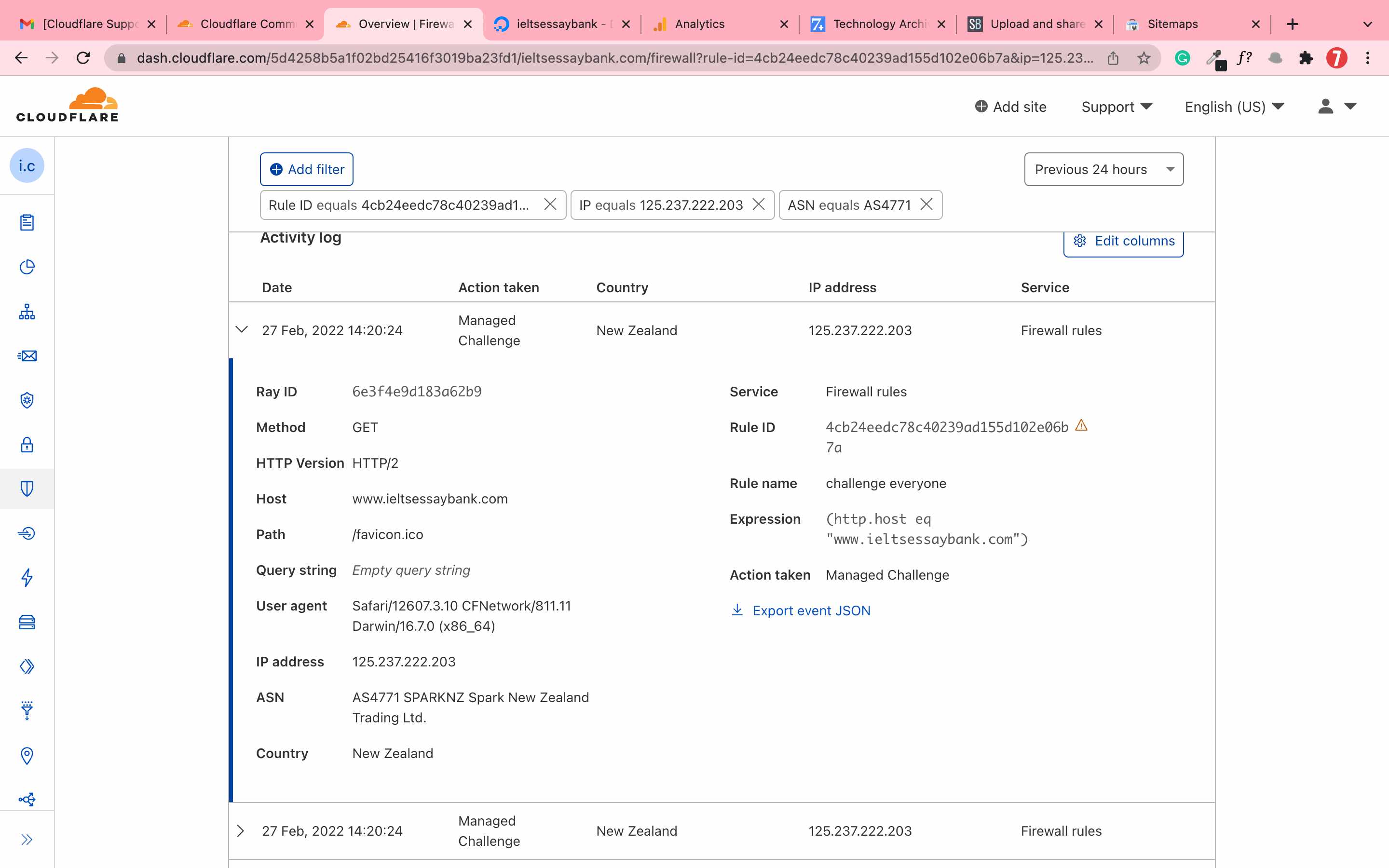The image size is (1389, 868).
Task: Remove the Rule ID equals filter
Action: click(x=550, y=204)
